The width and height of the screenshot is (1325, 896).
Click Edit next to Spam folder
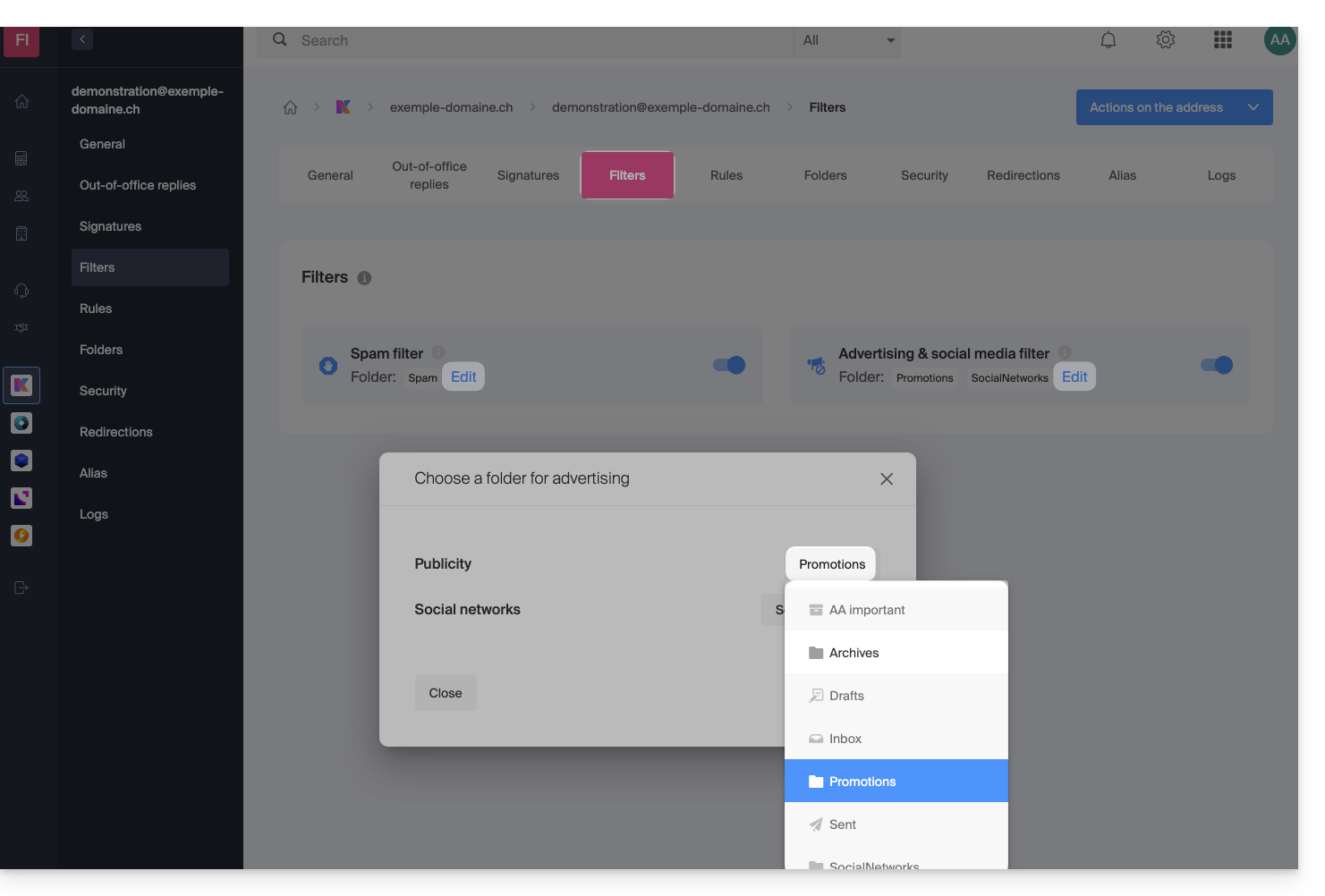pyautogui.click(x=463, y=376)
